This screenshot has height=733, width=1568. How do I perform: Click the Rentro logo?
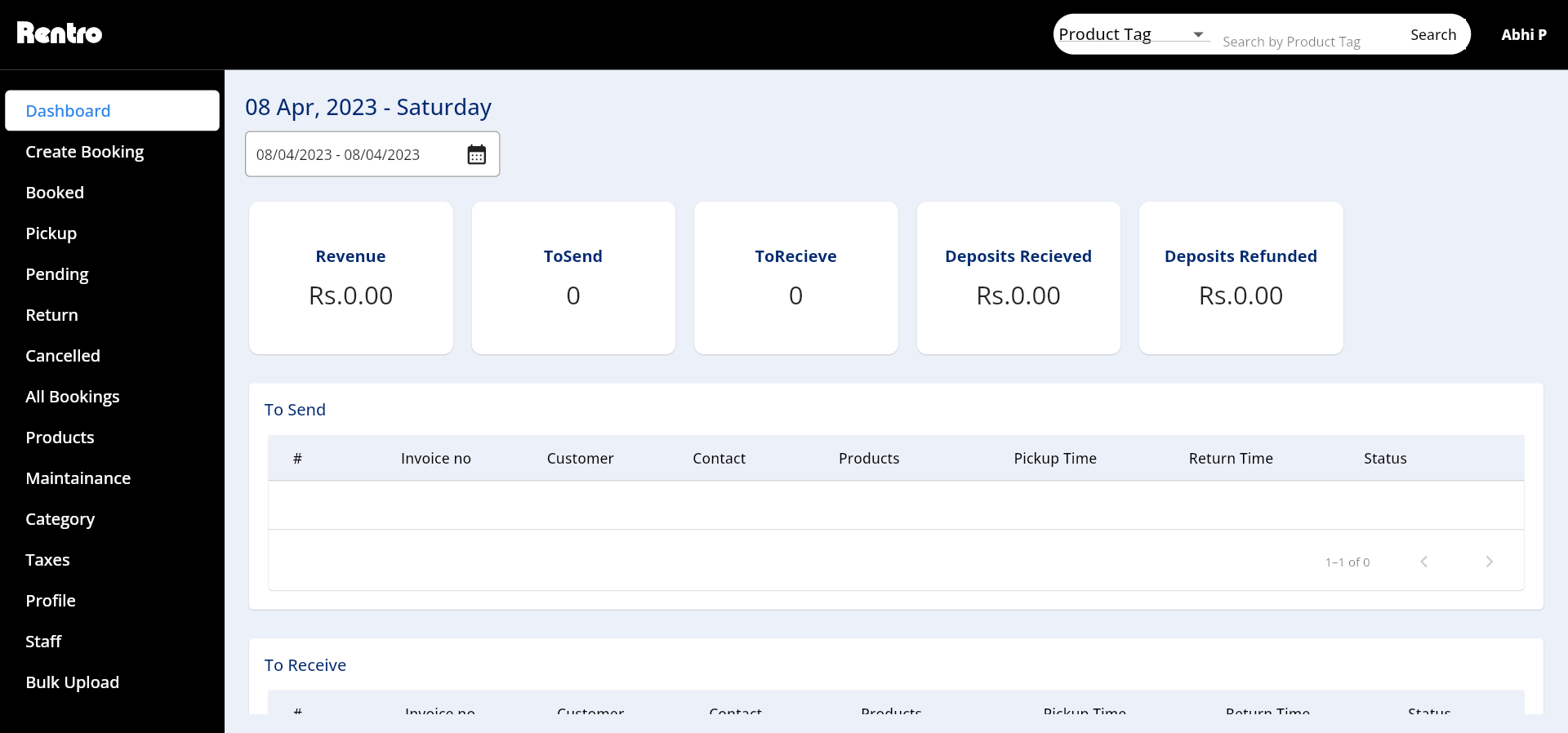tap(60, 33)
